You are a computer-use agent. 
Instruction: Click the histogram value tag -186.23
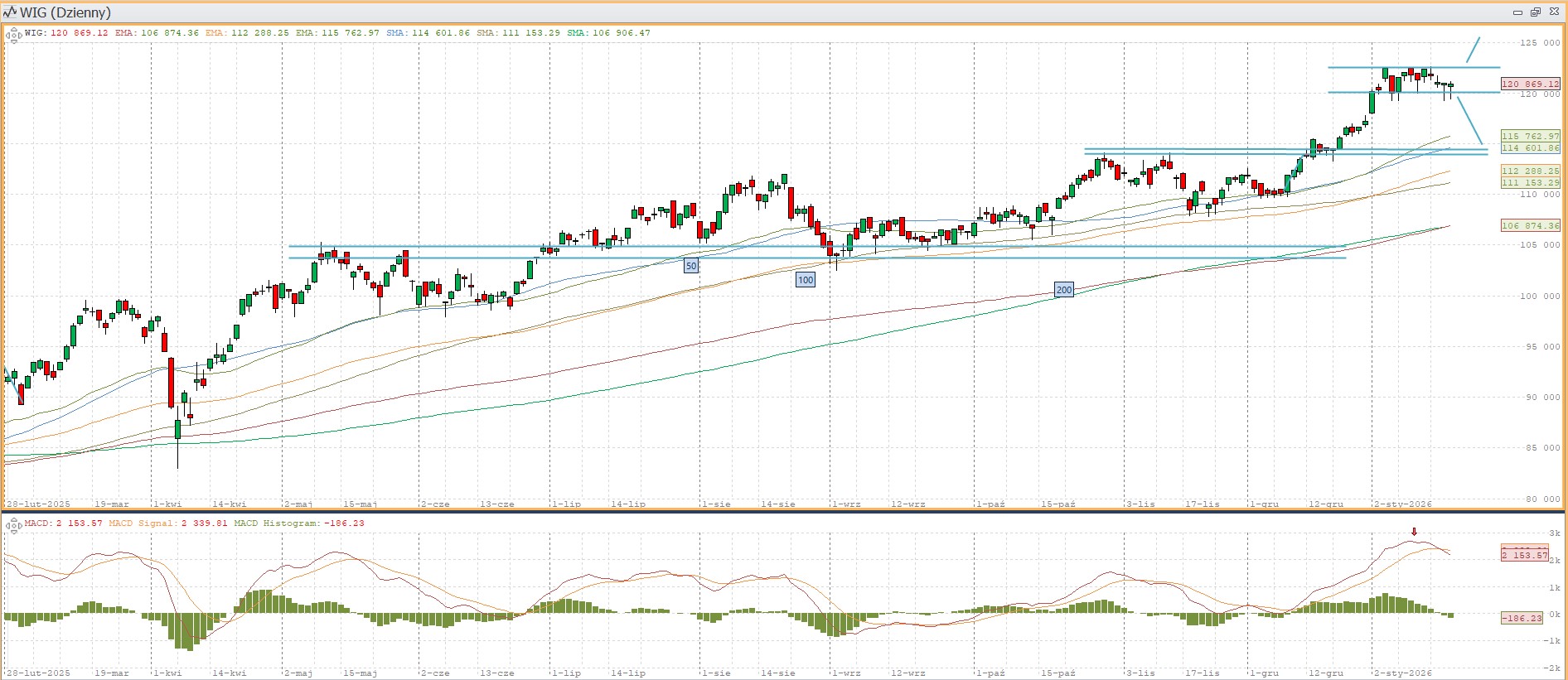[1522, 618]
